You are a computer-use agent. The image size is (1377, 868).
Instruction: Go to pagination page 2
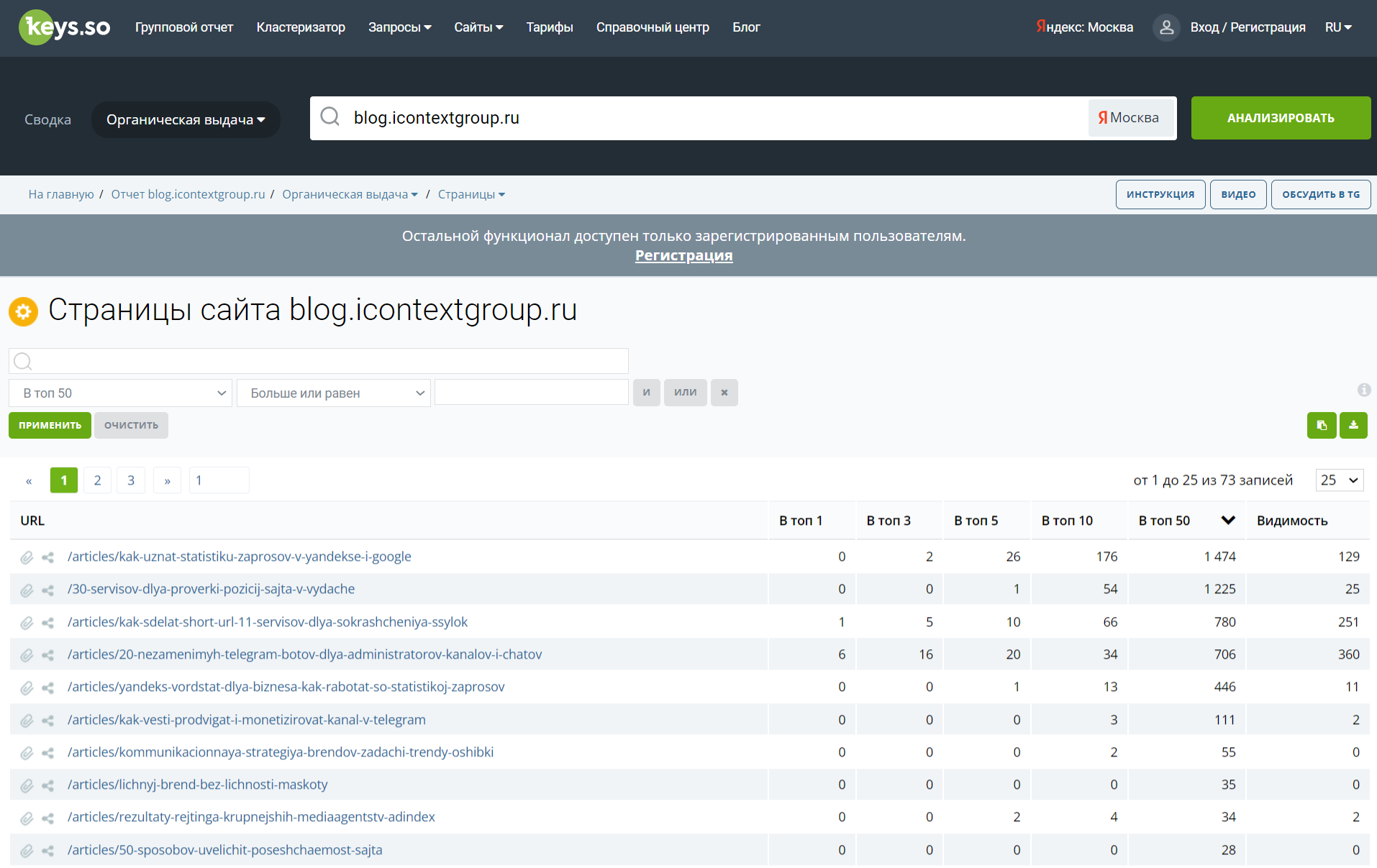click(97, 480)
